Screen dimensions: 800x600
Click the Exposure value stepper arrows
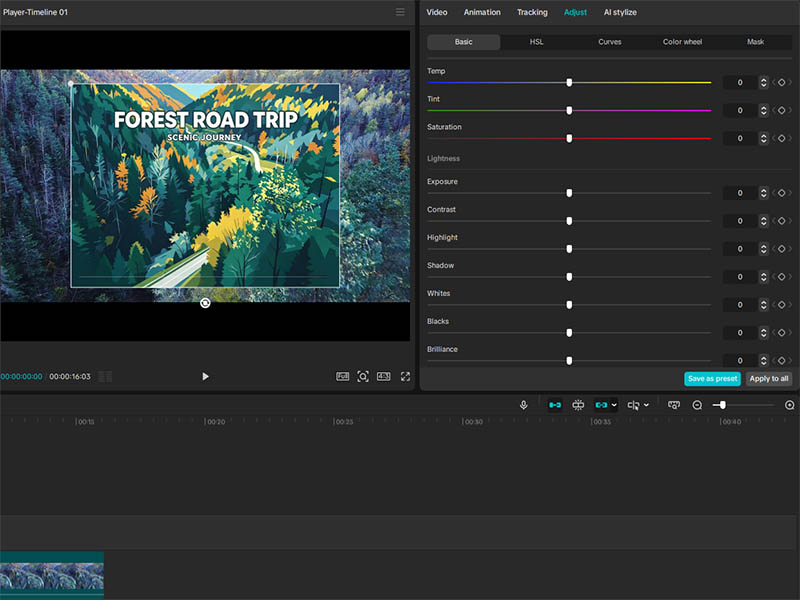(x=763, y=193)
